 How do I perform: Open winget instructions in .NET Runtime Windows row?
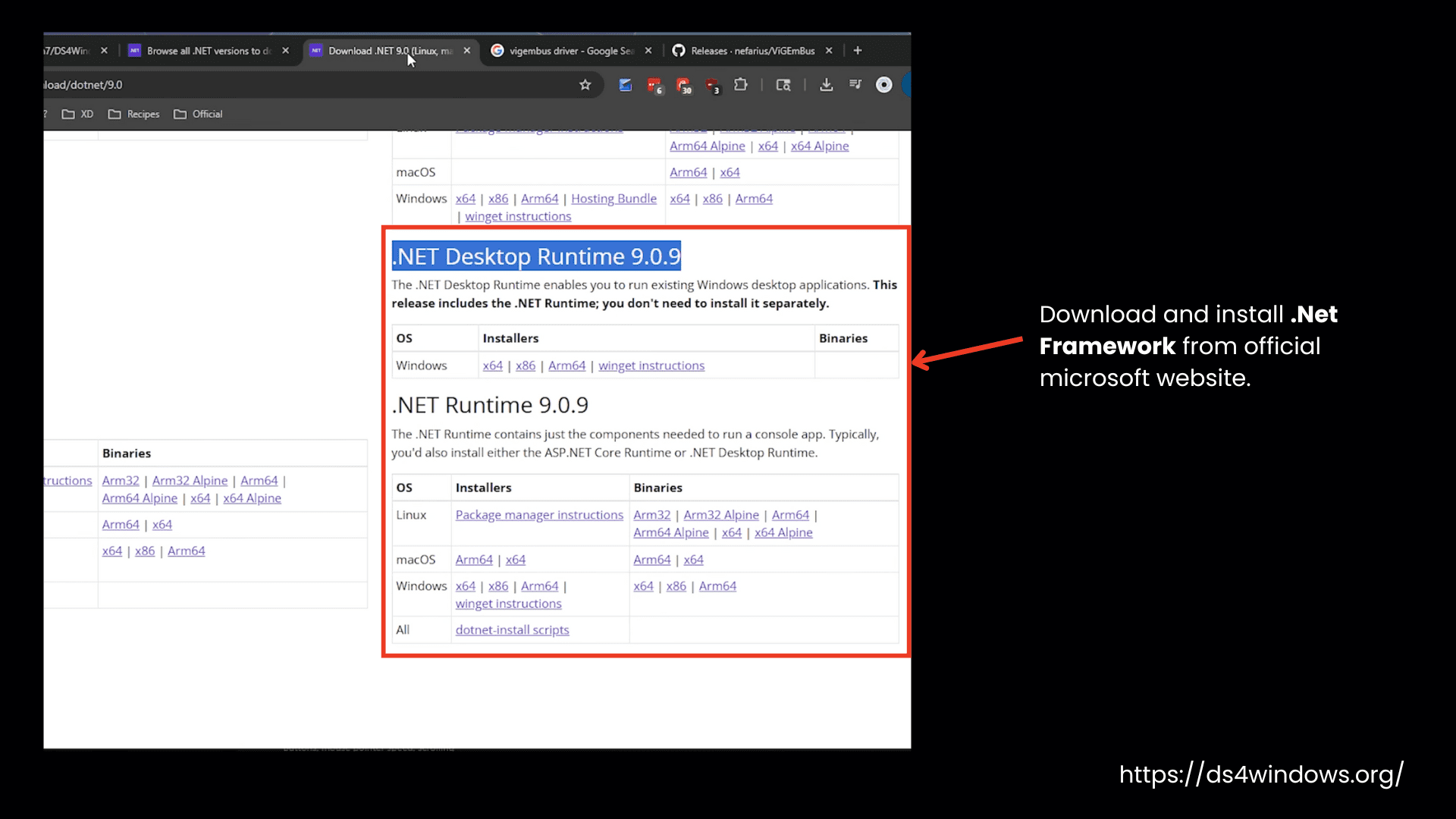tap(509, 604)
